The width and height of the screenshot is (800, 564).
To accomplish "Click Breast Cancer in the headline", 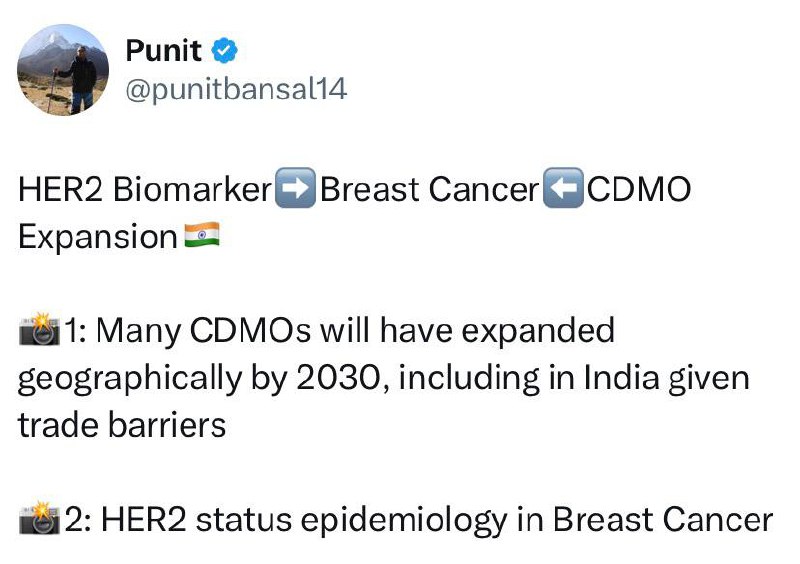I will [x=429, y=190].
